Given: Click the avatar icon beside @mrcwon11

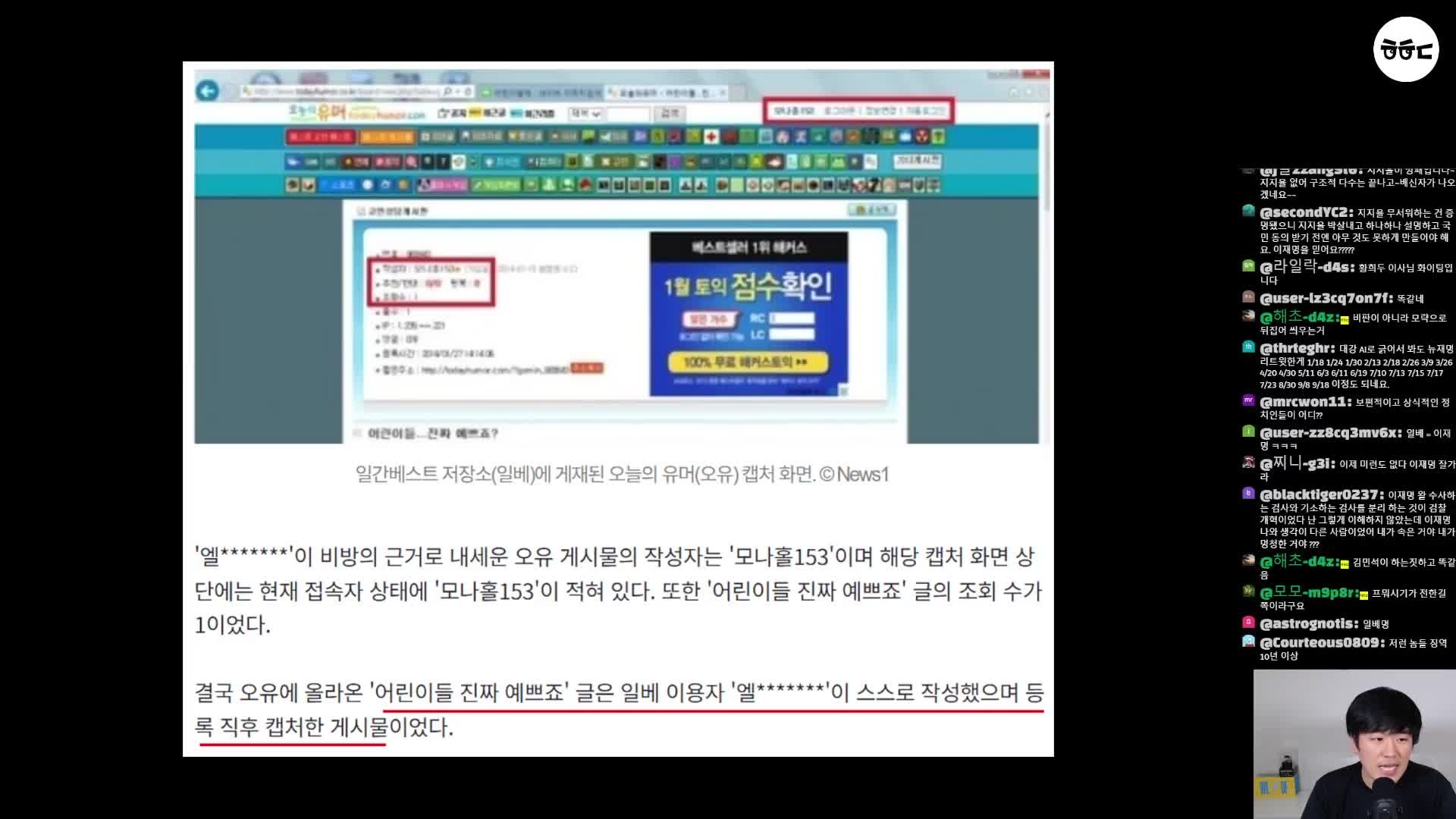Looking at the screenshot, I should click(1248, 400).
